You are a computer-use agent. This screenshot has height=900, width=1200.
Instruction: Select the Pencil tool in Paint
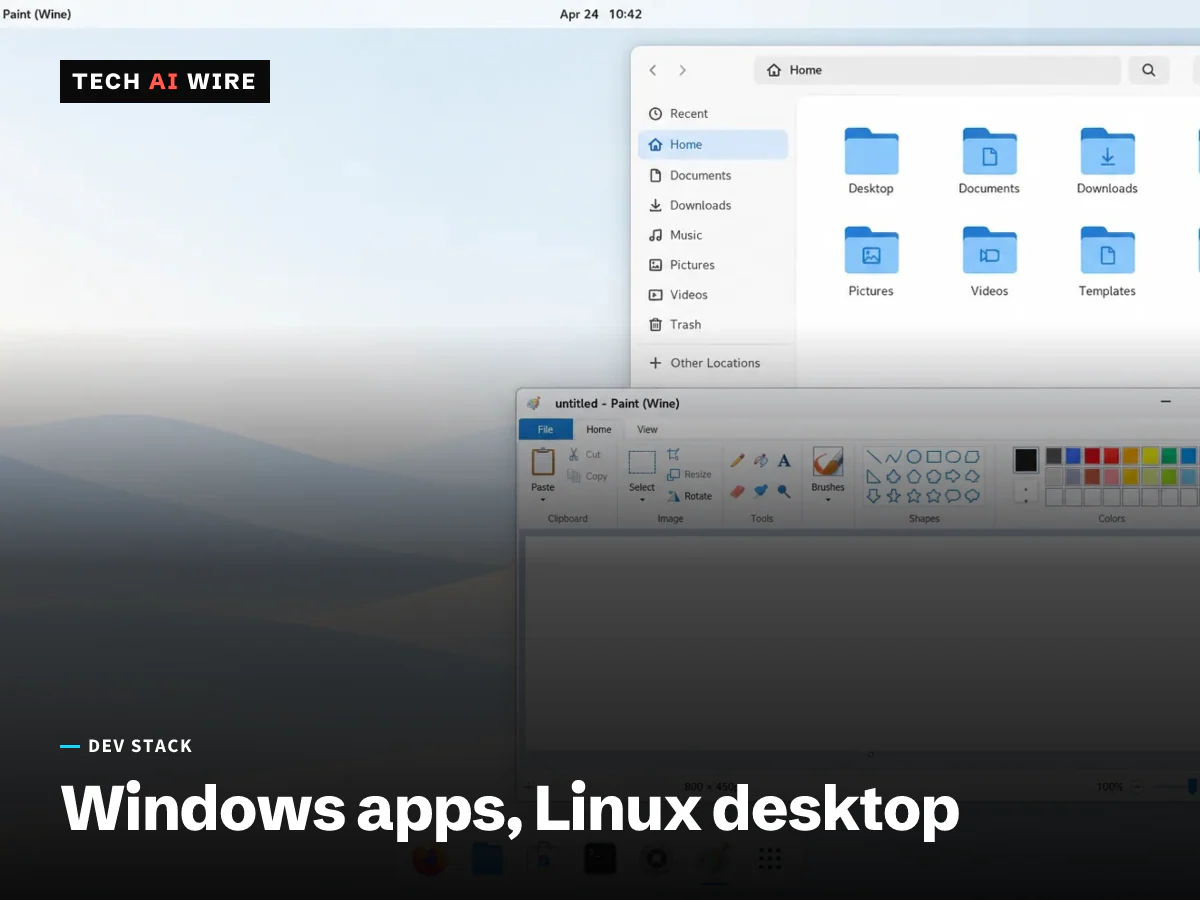pyautogui.click(x=738, y=460)
